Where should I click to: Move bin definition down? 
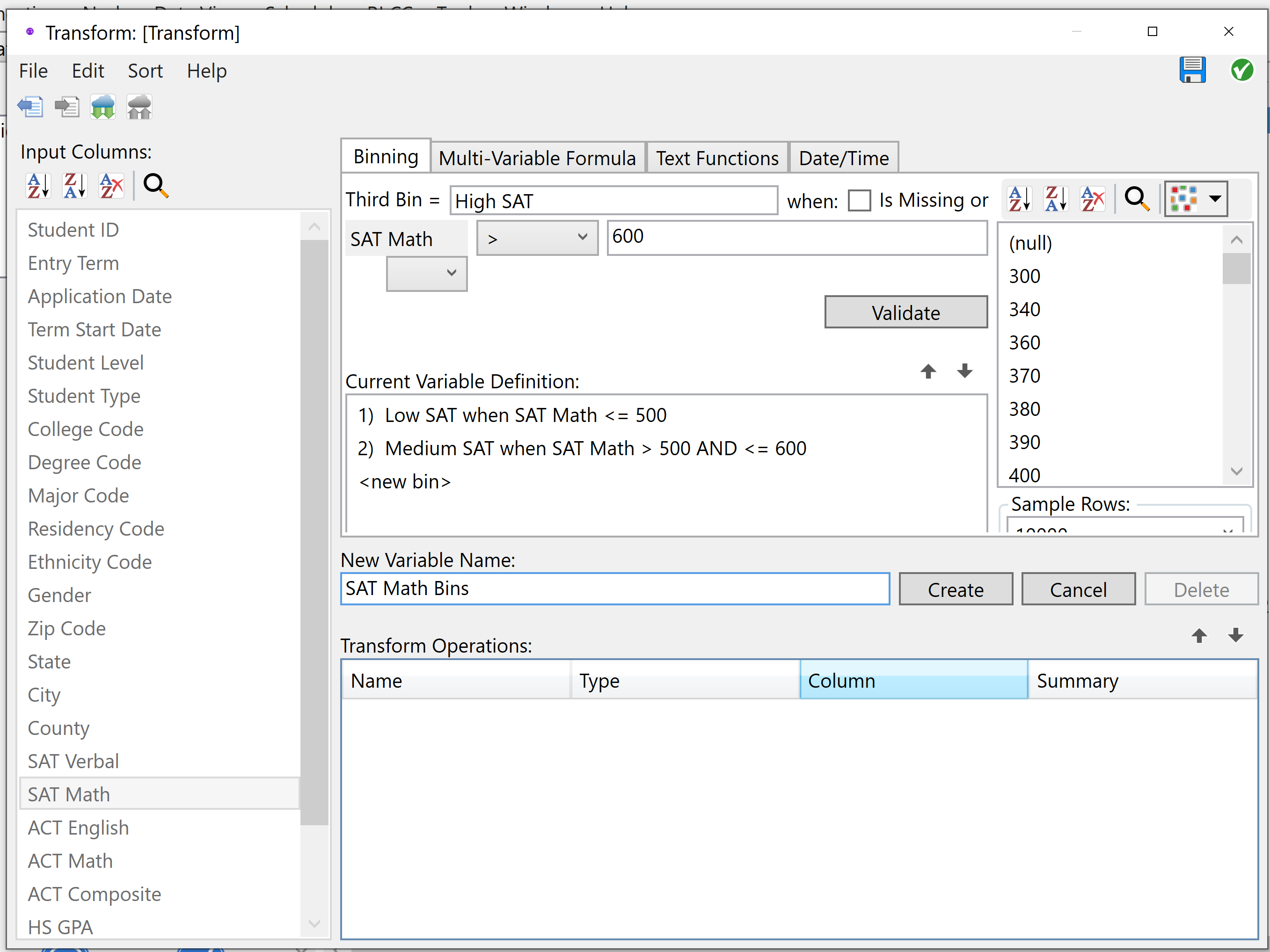(965, 371)
